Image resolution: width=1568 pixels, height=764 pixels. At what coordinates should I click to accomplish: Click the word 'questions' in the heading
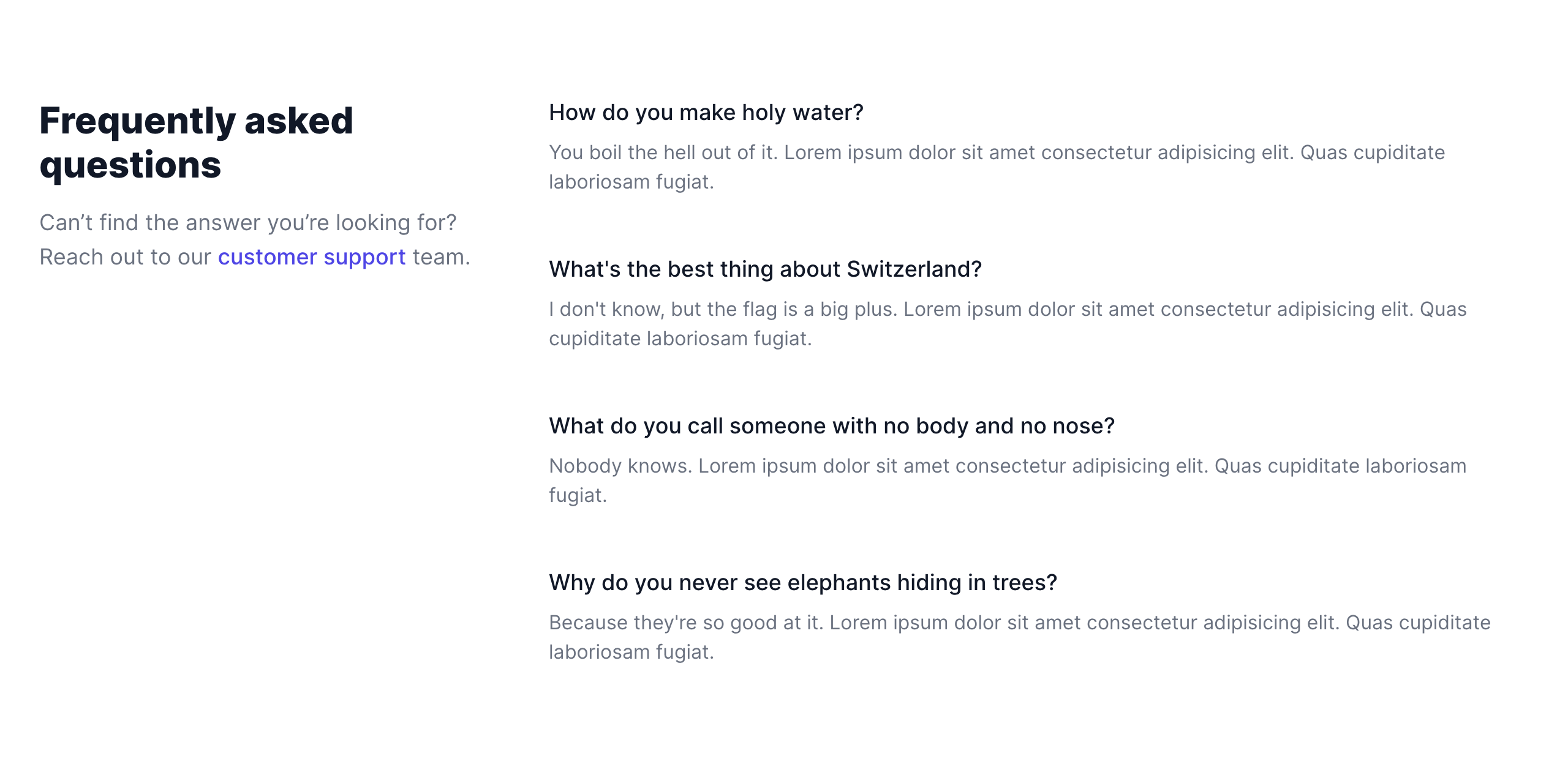pyautogui.click(x=130, y=165)
